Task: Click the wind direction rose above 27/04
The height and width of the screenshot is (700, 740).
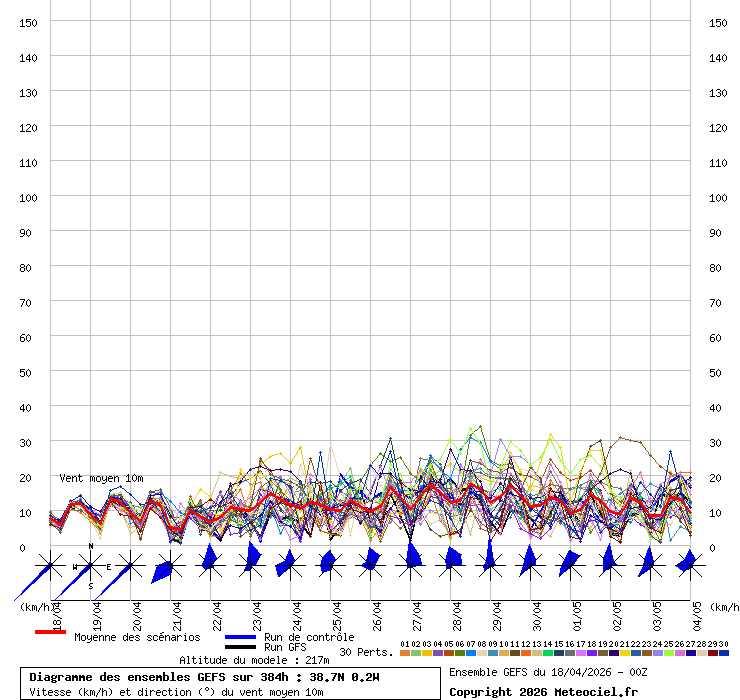Action: pyautogui.click(x=411, y=564)
